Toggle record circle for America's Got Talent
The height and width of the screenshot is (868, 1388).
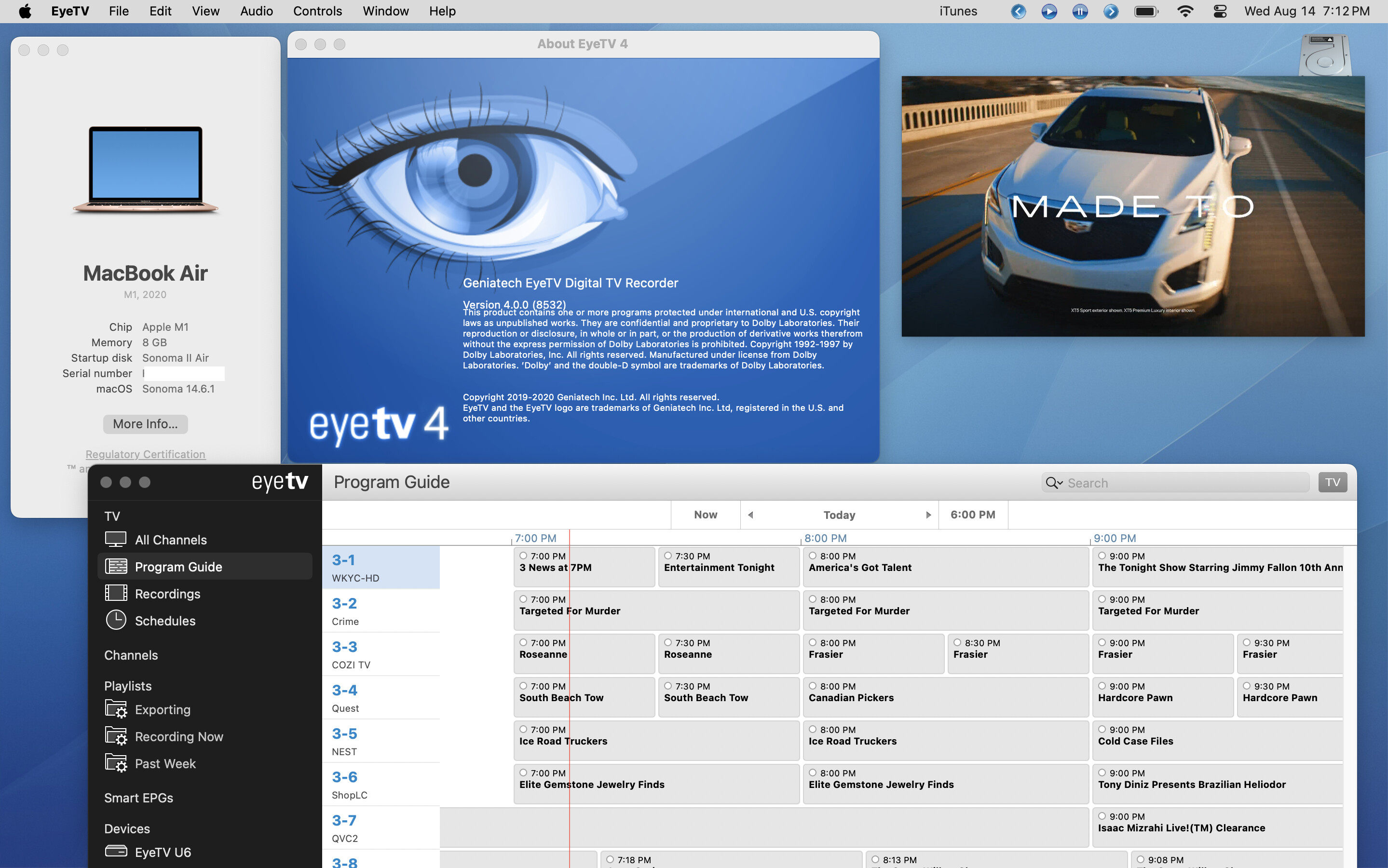click(812, 556)
